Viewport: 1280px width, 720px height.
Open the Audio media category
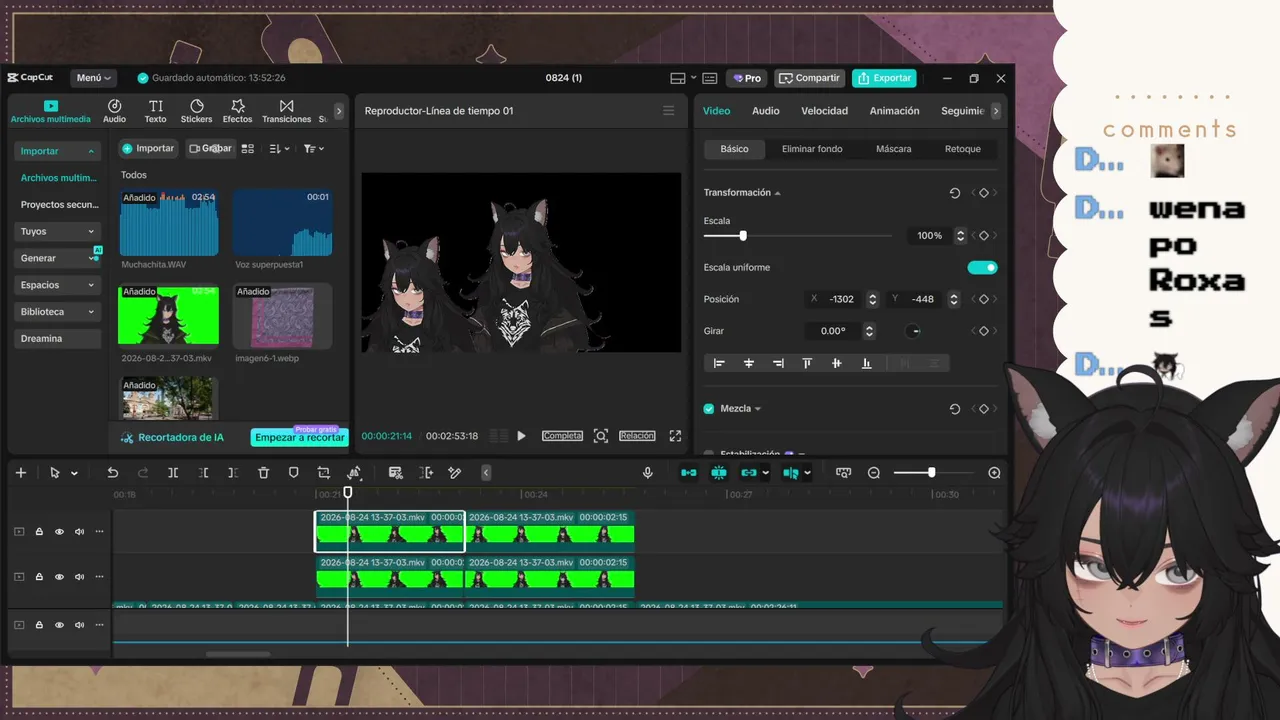(x=115, y=111)
